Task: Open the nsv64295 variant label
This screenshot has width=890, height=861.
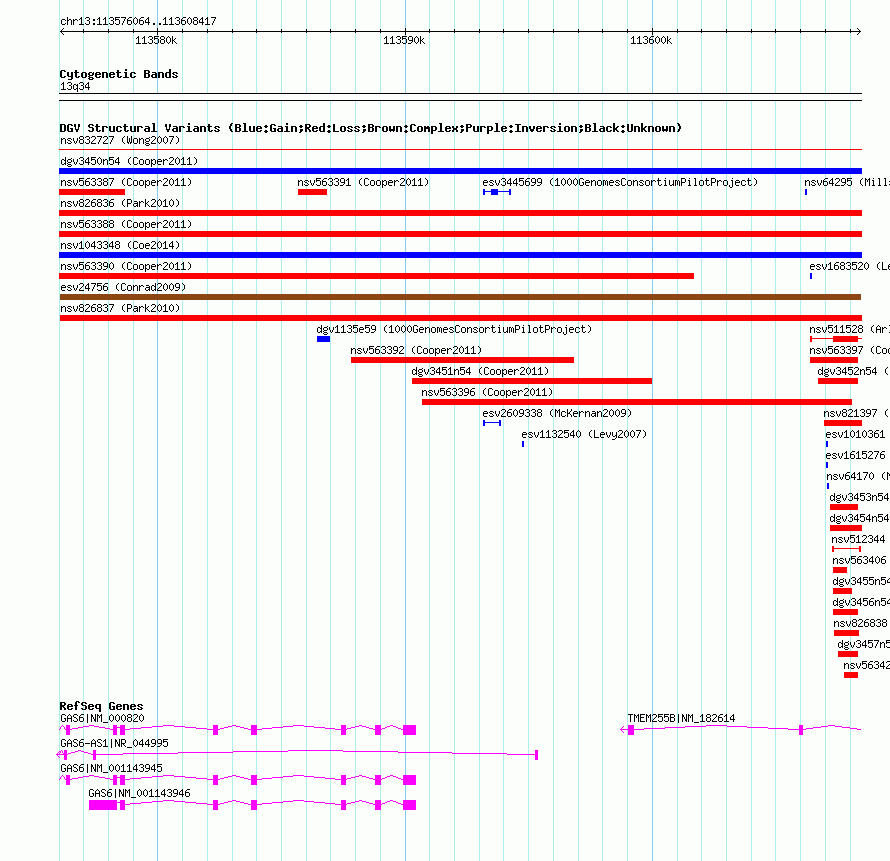Action: click(847, 182)
